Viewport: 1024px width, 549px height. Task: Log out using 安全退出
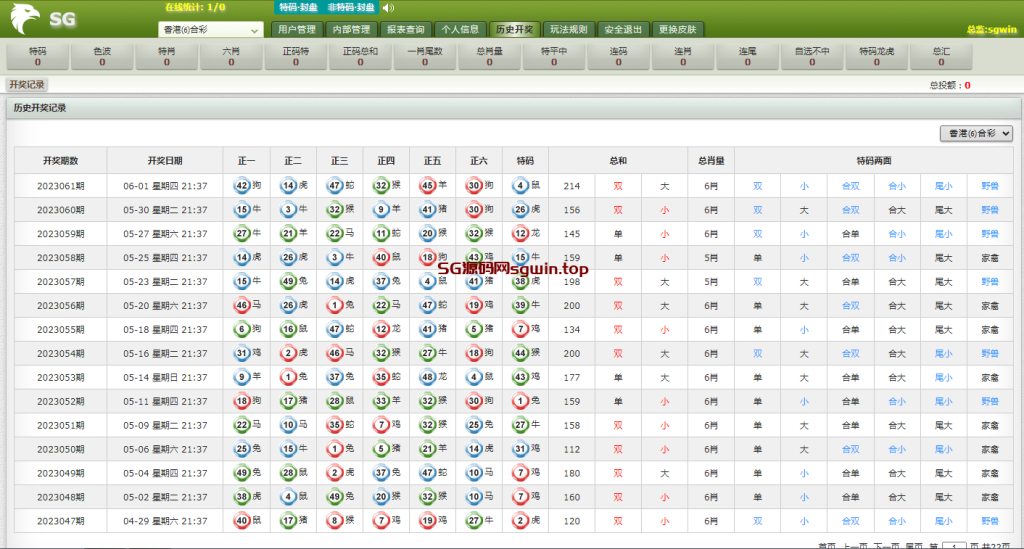(x=624, y=30)
